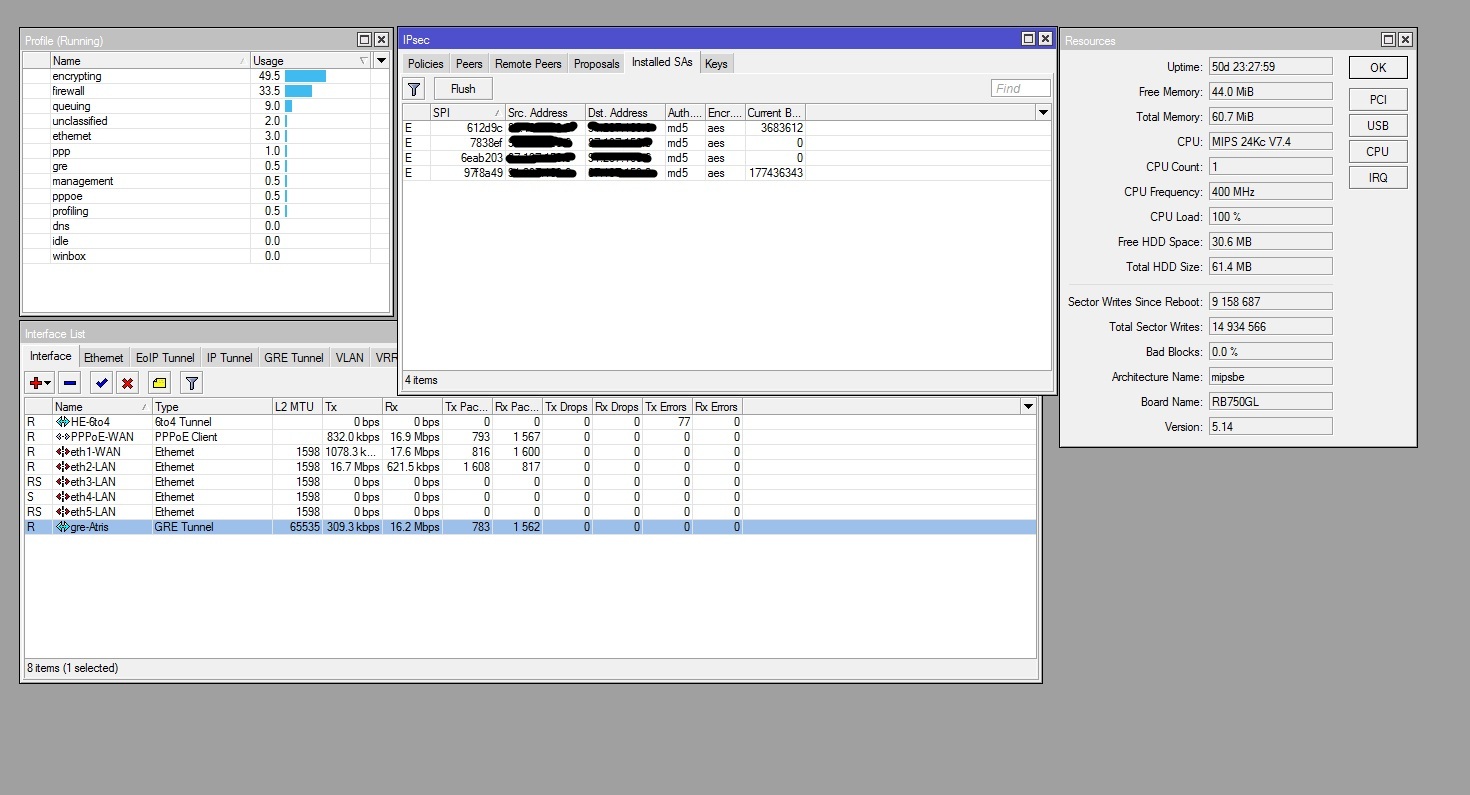This screenshot has height=795, width=1470.
Task: Click the filter funnel in Interface List
Action: click(190, 382)
